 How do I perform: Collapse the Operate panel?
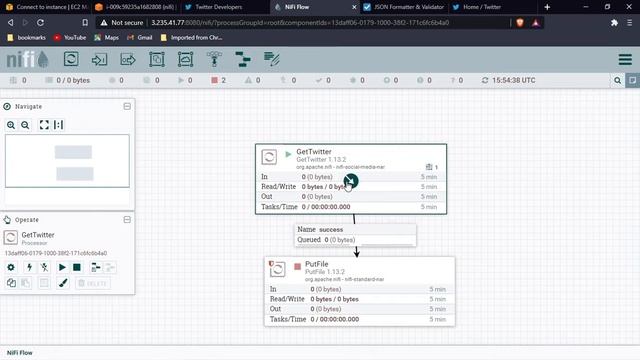tap(127, 220)
